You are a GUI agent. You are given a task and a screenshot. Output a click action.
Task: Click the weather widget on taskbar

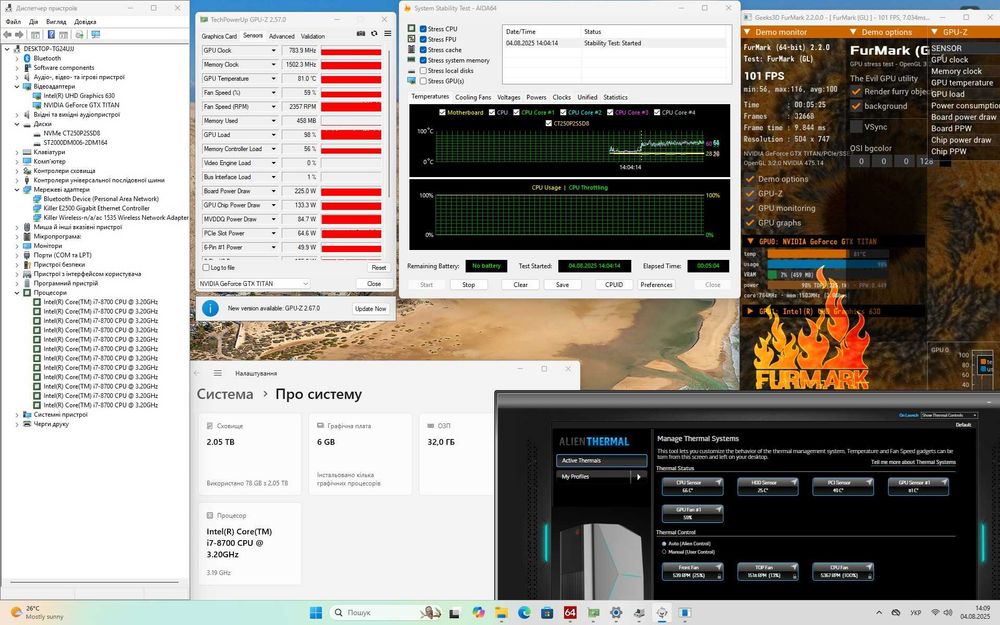coord(36,613)
